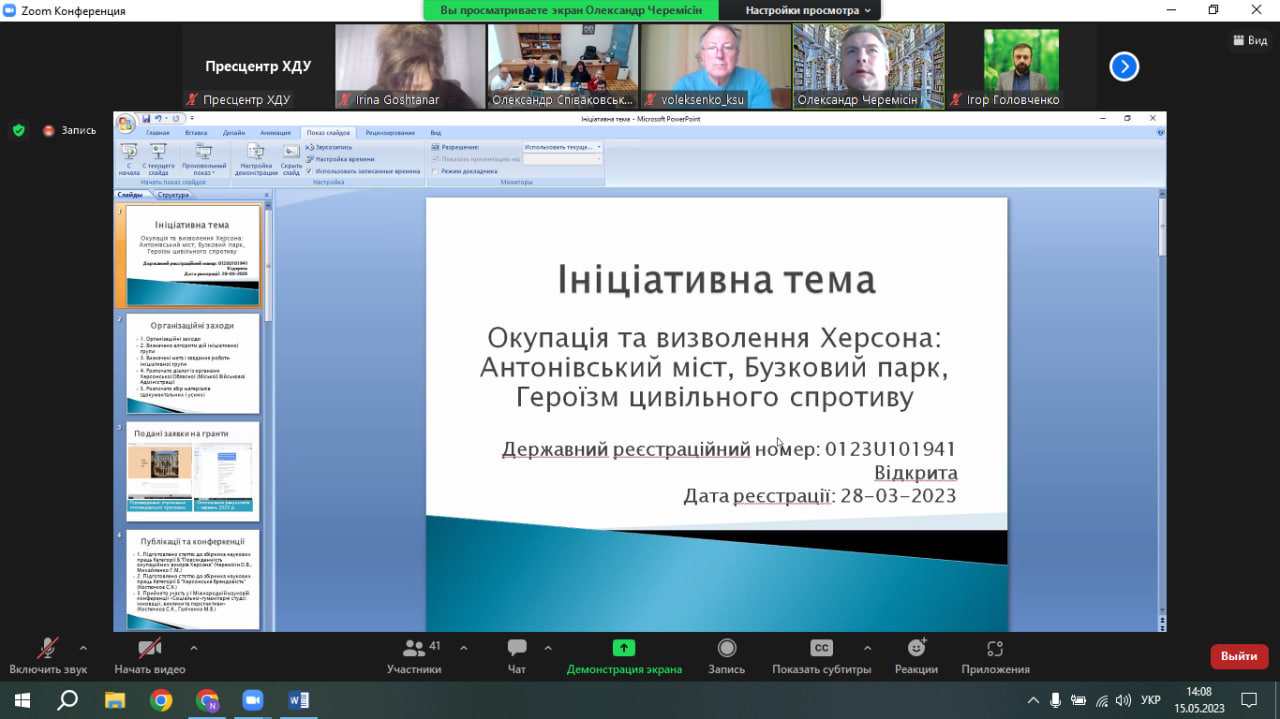The width and height of the screenshot is (1280, 719).
Task: Open Zoom 'Приложения' icon
Action: [x=995, y=657]
